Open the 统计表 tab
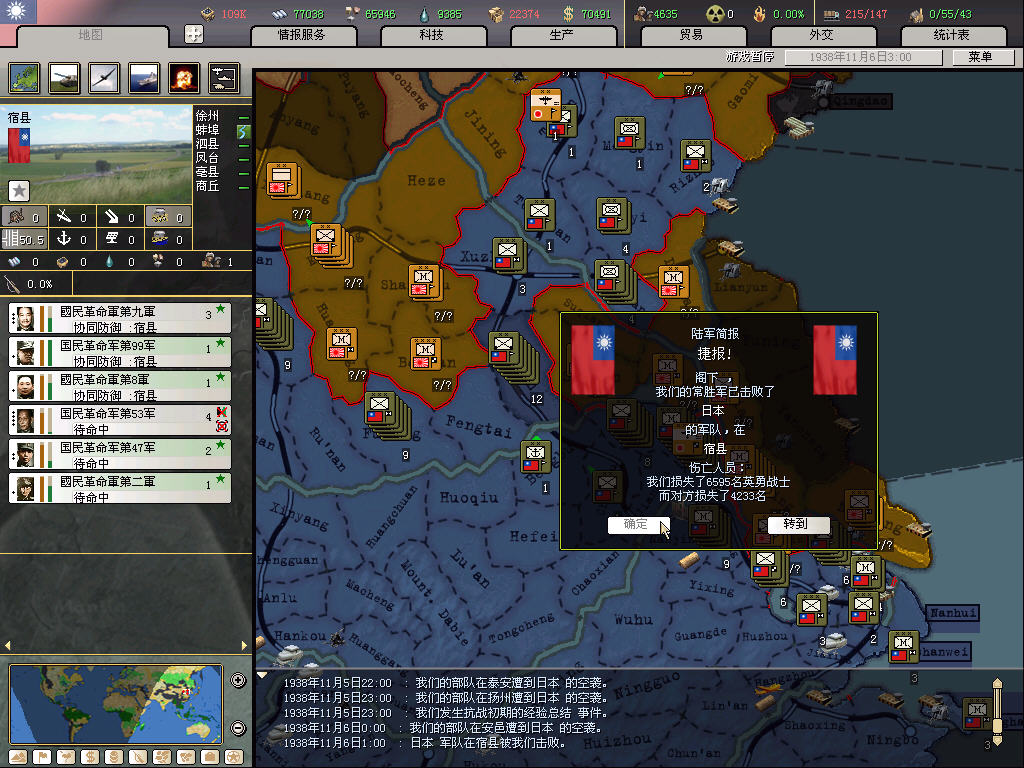The width and height of the screenshot is (1024, 768). click(952, 35)
